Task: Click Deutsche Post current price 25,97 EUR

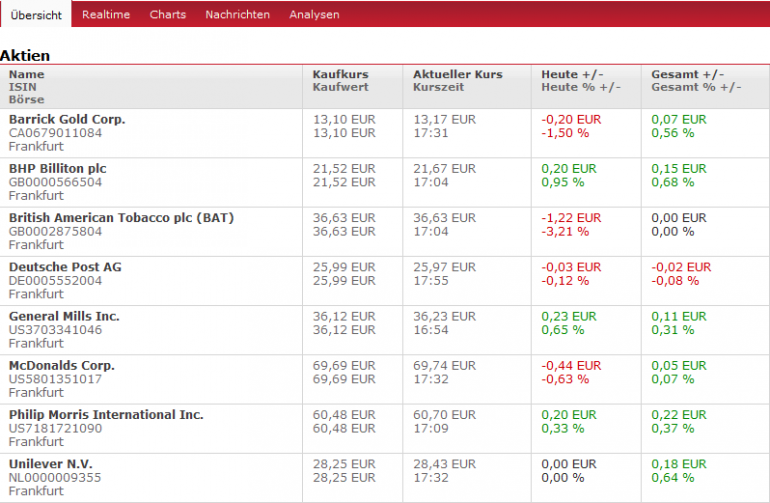Action: (444, 267)
